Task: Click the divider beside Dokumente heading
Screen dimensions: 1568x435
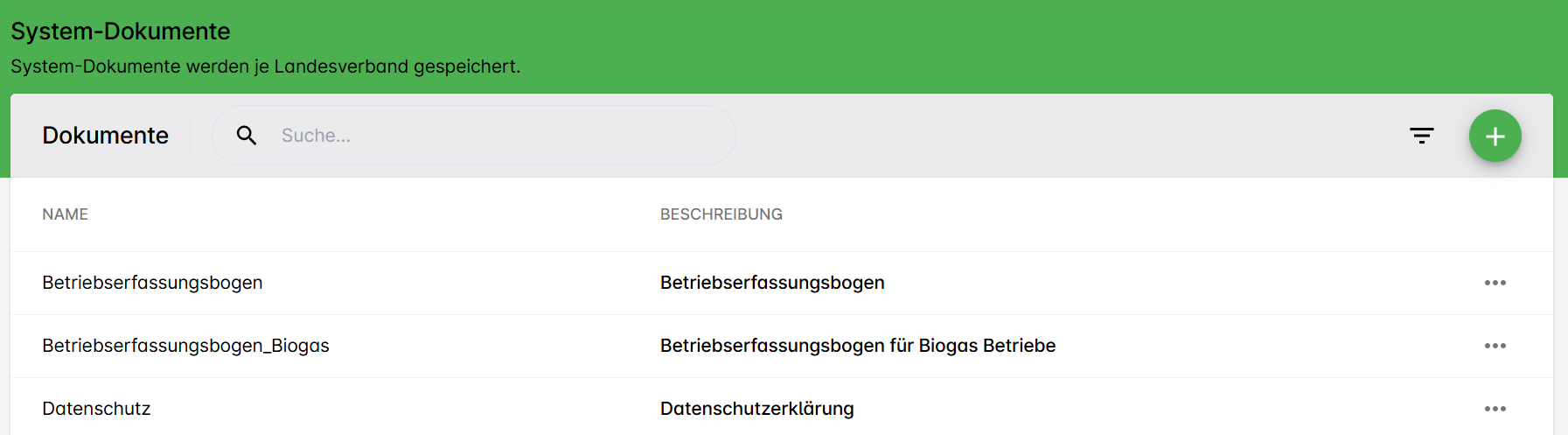Action: click(191, 136)
